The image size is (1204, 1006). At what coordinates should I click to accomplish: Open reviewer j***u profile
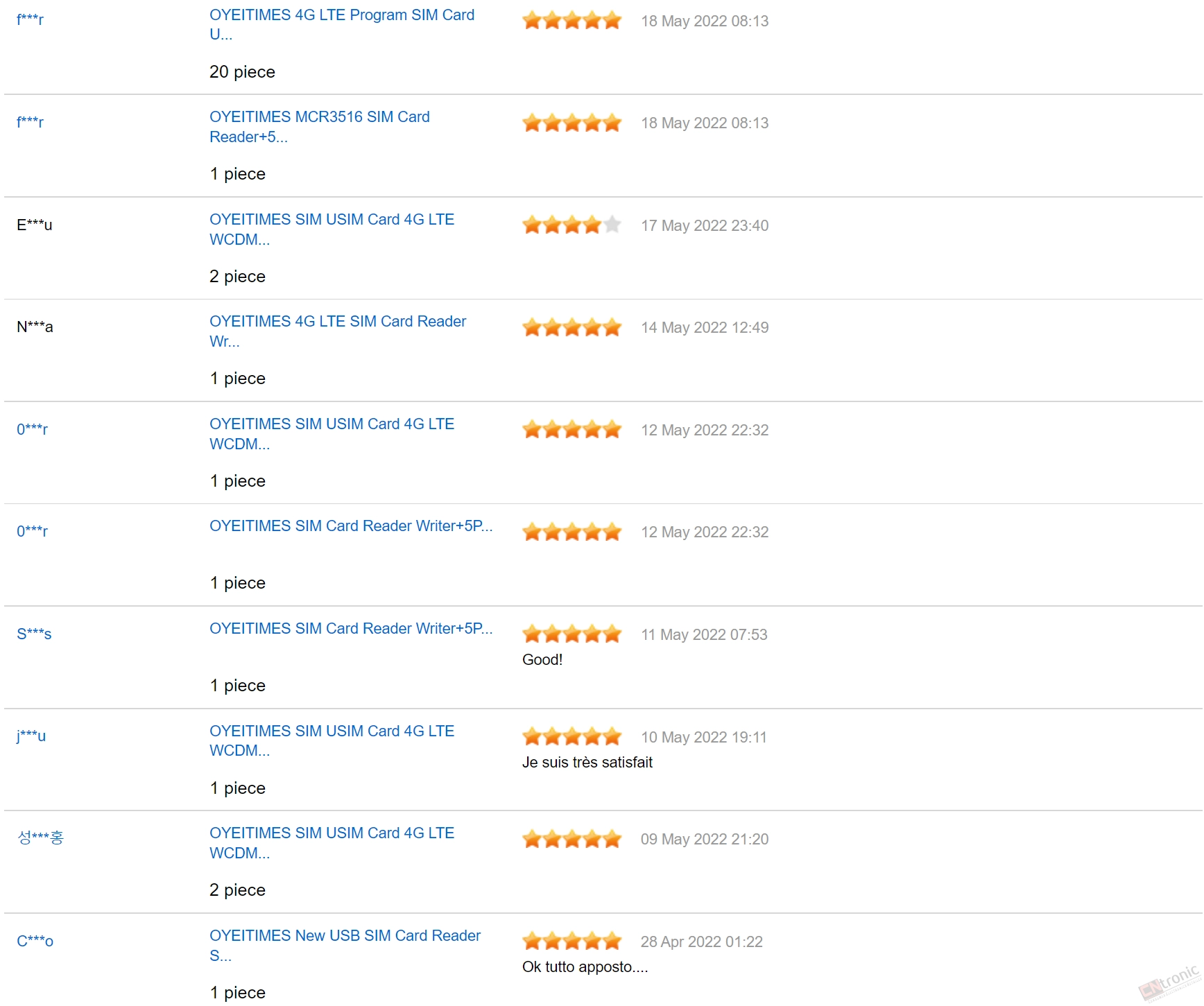pos(31,736)
